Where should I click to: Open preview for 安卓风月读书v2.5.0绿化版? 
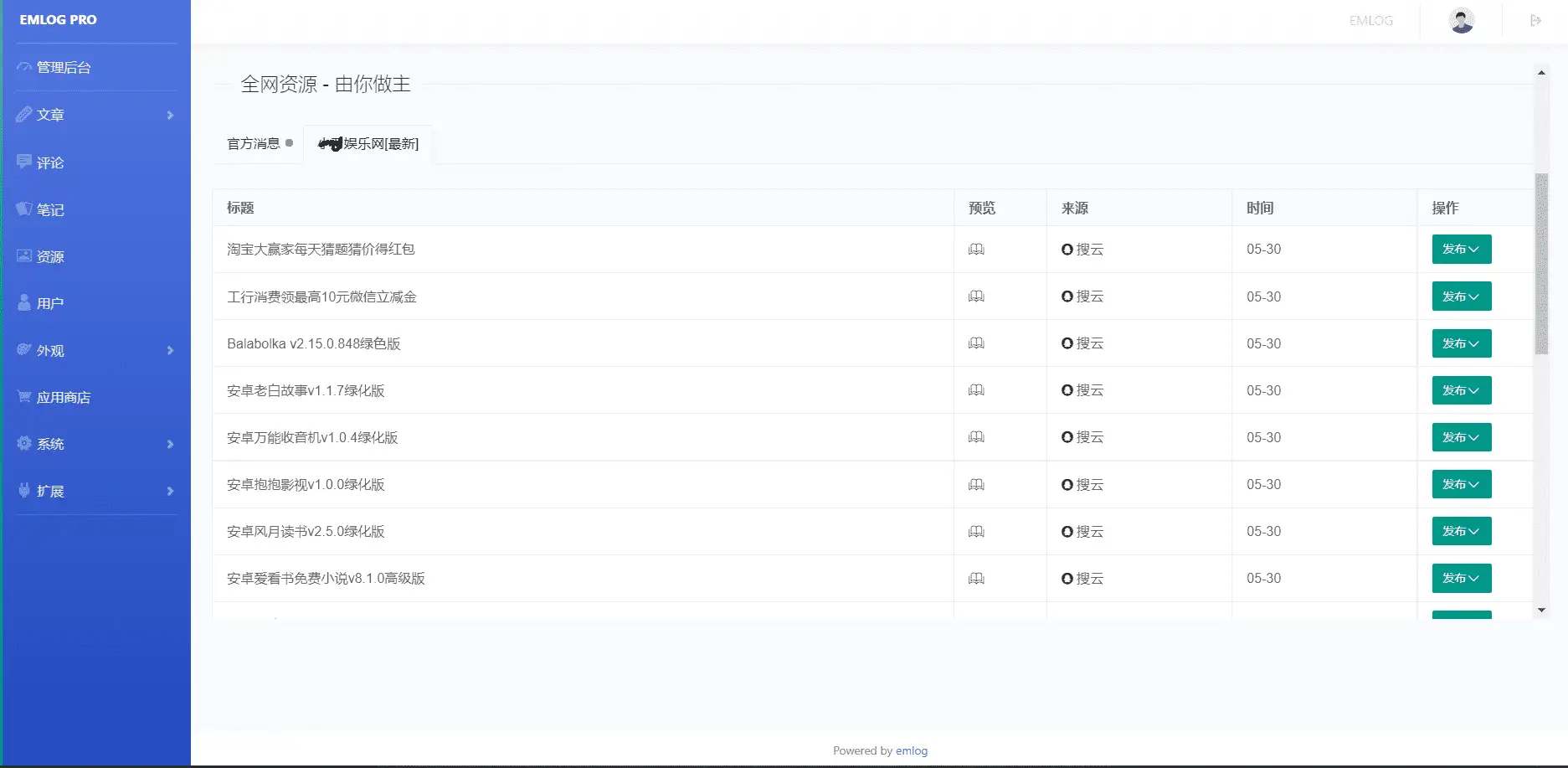pyautogui.click(x=976, y=532)
